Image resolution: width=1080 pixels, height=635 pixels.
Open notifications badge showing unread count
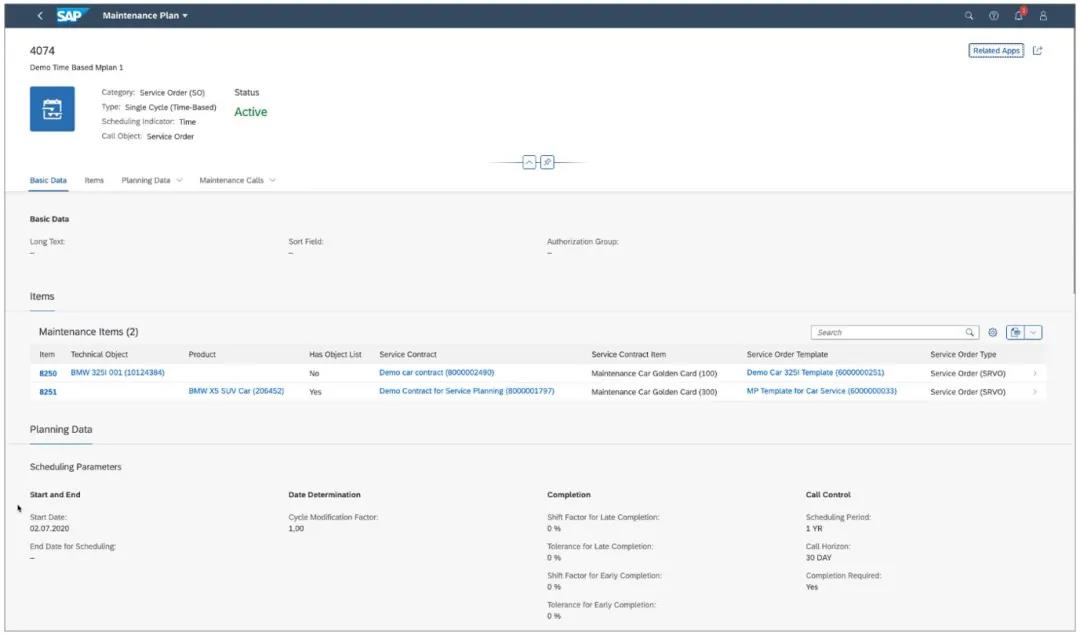click(x=1024, y=9)
